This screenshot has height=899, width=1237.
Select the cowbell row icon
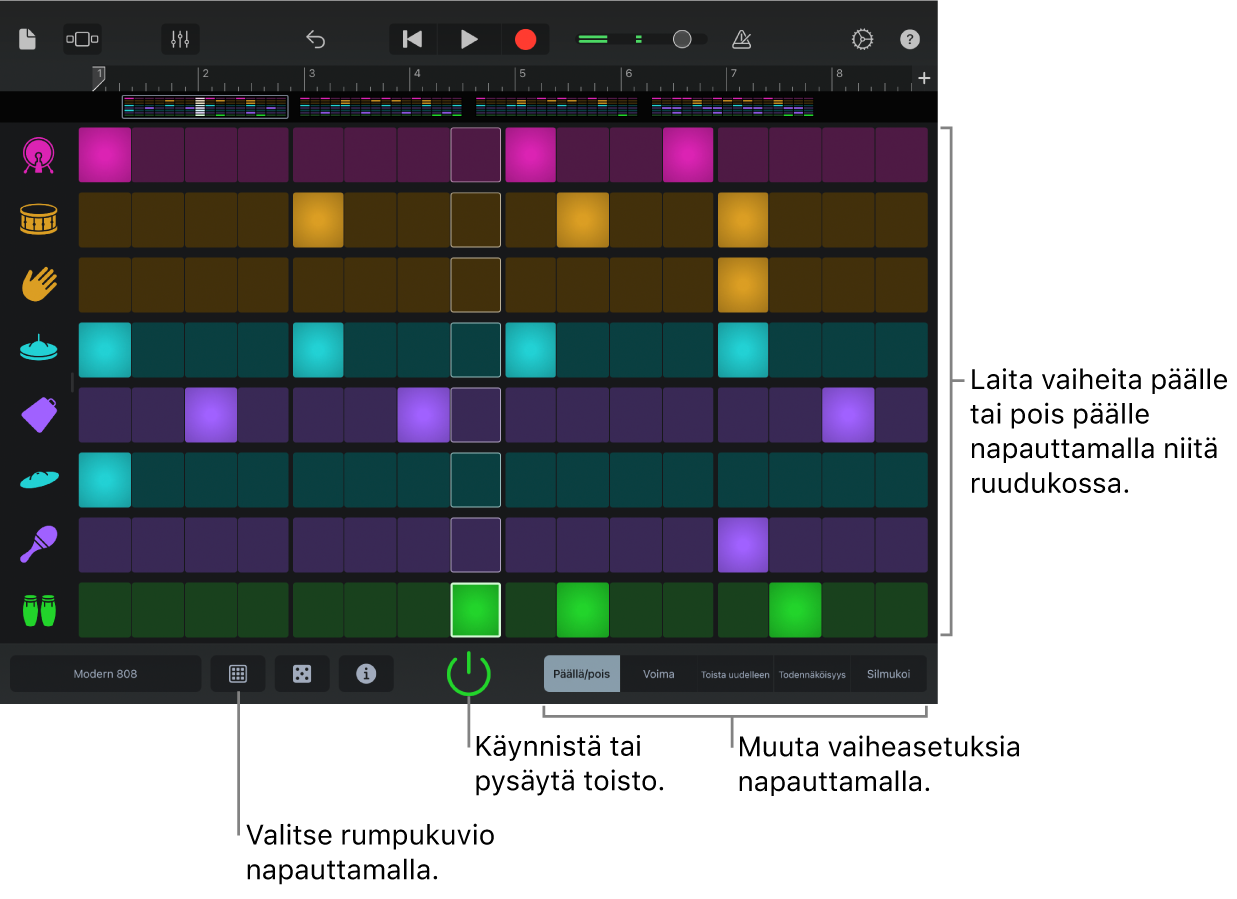(x=38, y=414)
